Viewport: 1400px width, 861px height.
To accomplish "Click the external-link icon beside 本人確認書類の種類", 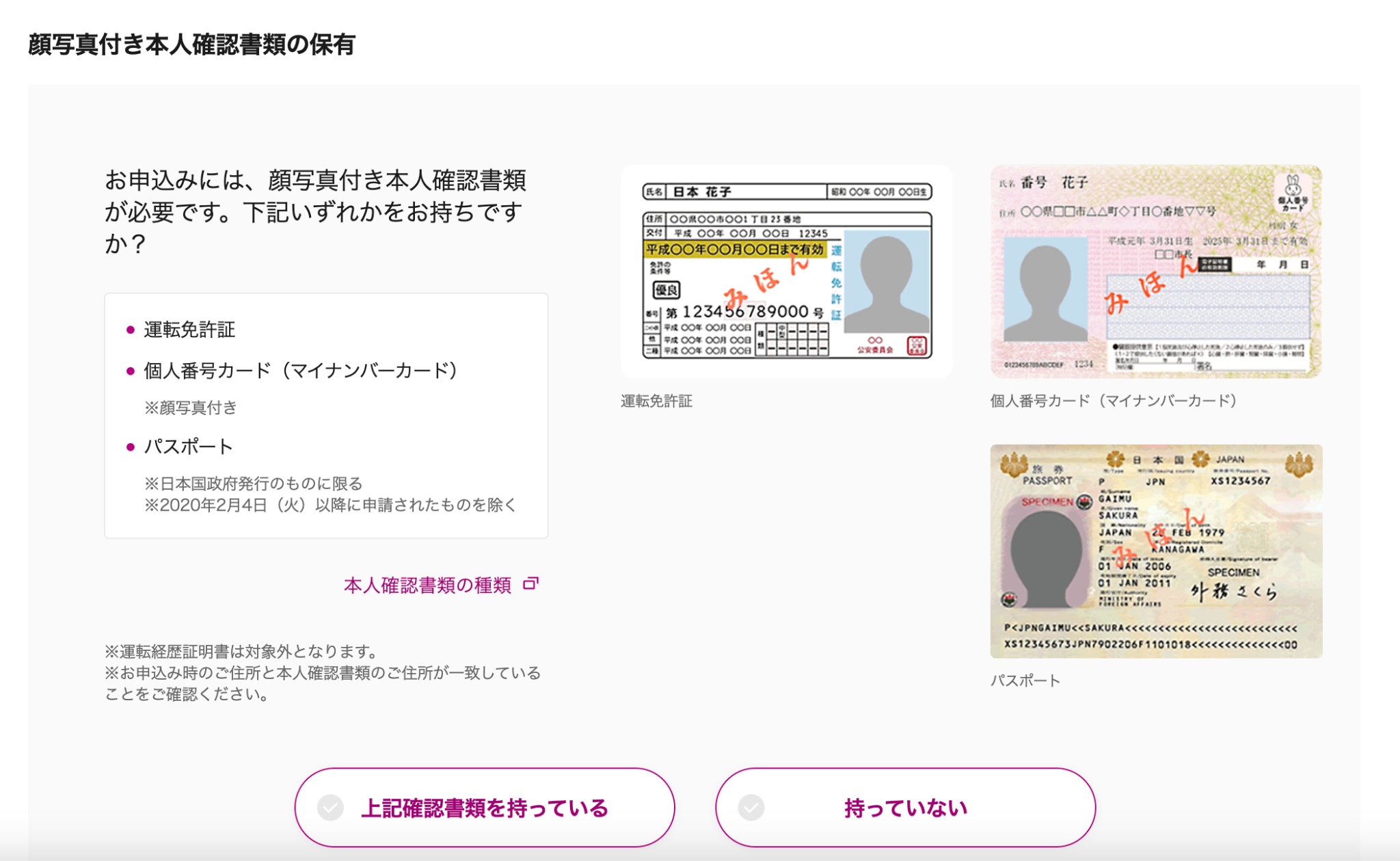I will 530,584.
